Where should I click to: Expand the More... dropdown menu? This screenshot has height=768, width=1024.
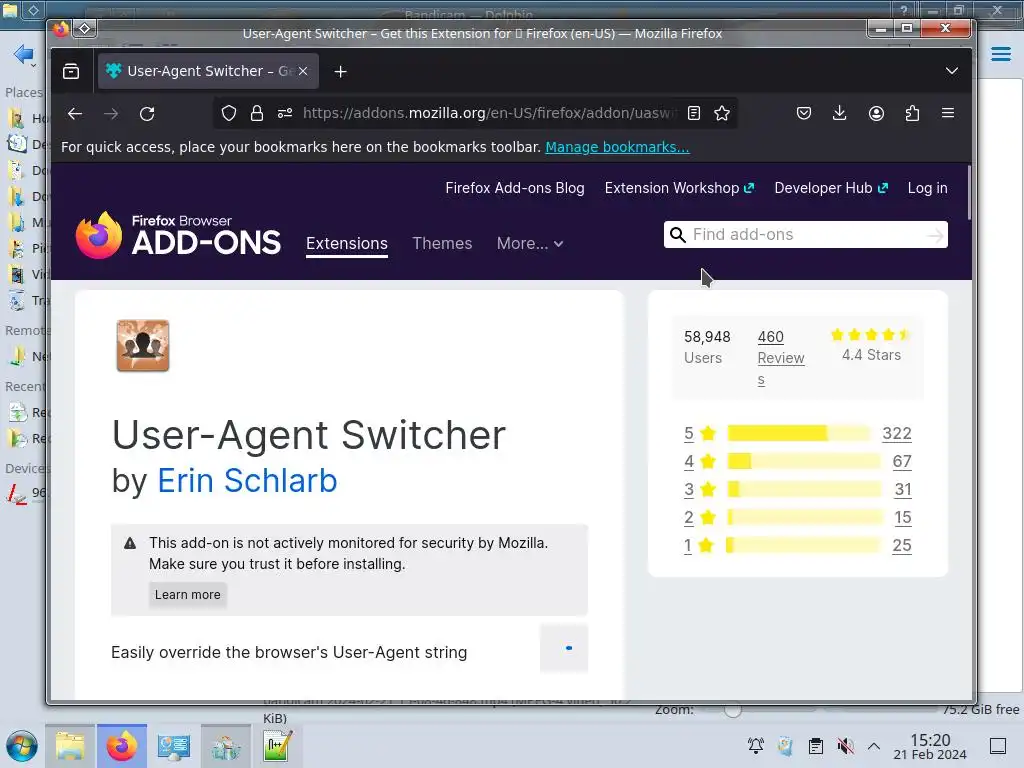click(530, 244)
